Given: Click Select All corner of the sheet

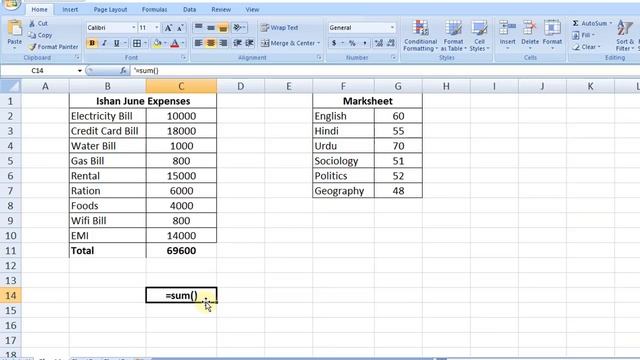Looking at the screenshot, I should coord(11,86).
